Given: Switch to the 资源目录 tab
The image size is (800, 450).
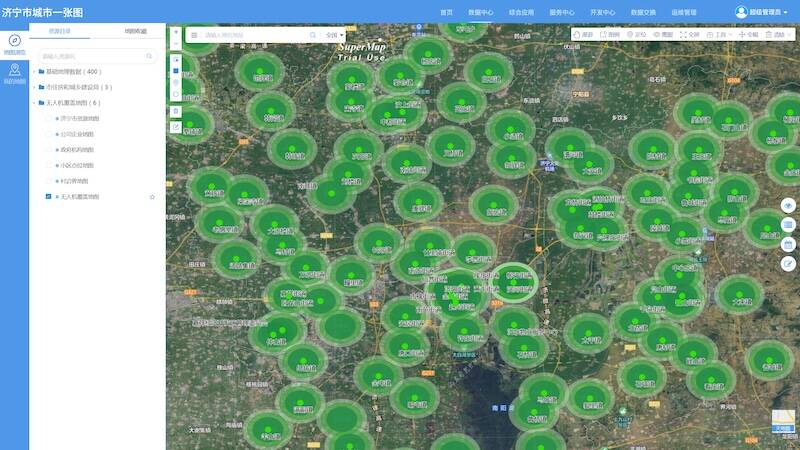Looking at the screenshot, I should [x=60, y=31].
